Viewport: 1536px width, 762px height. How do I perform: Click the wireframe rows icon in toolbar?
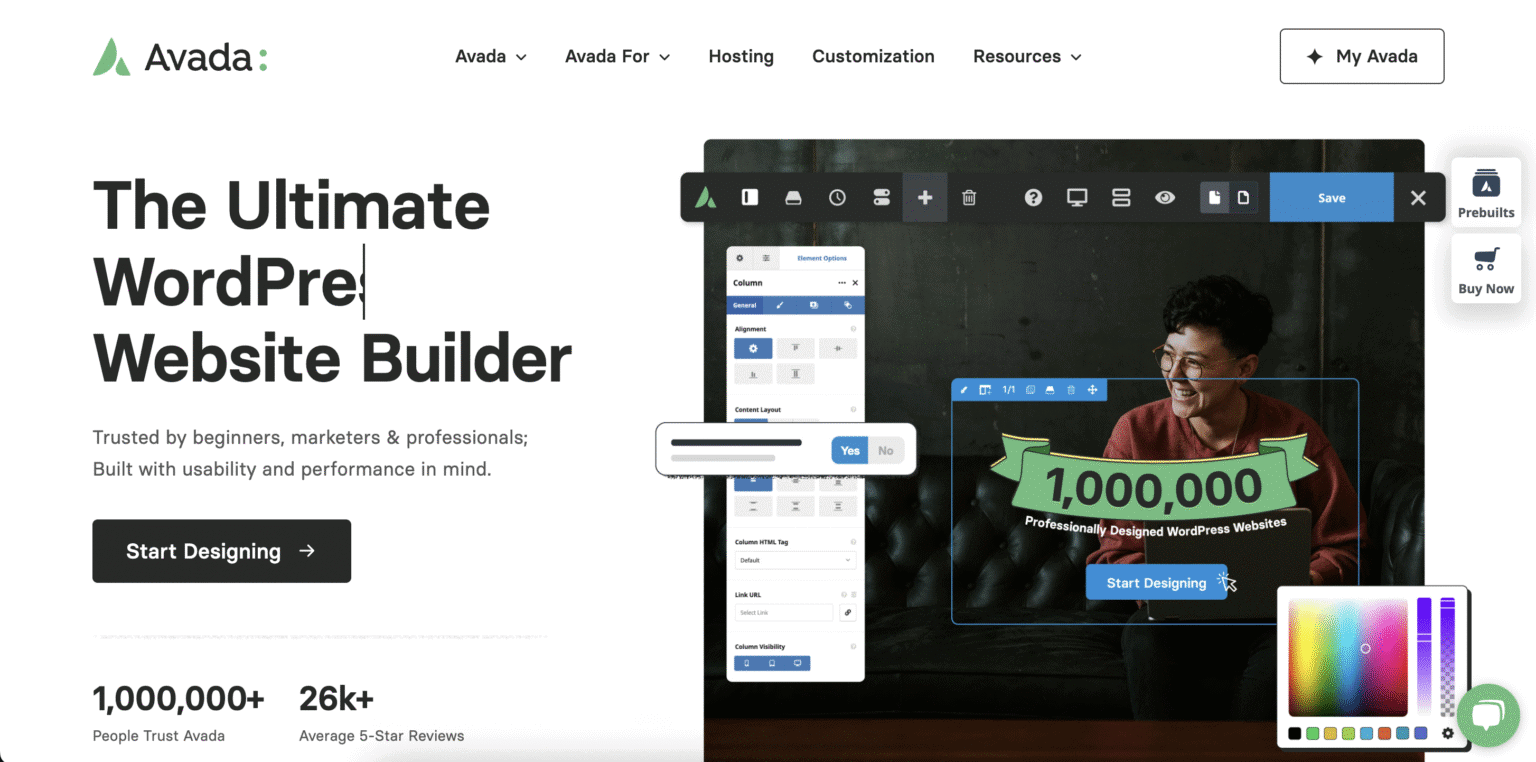pos(1121,197)
